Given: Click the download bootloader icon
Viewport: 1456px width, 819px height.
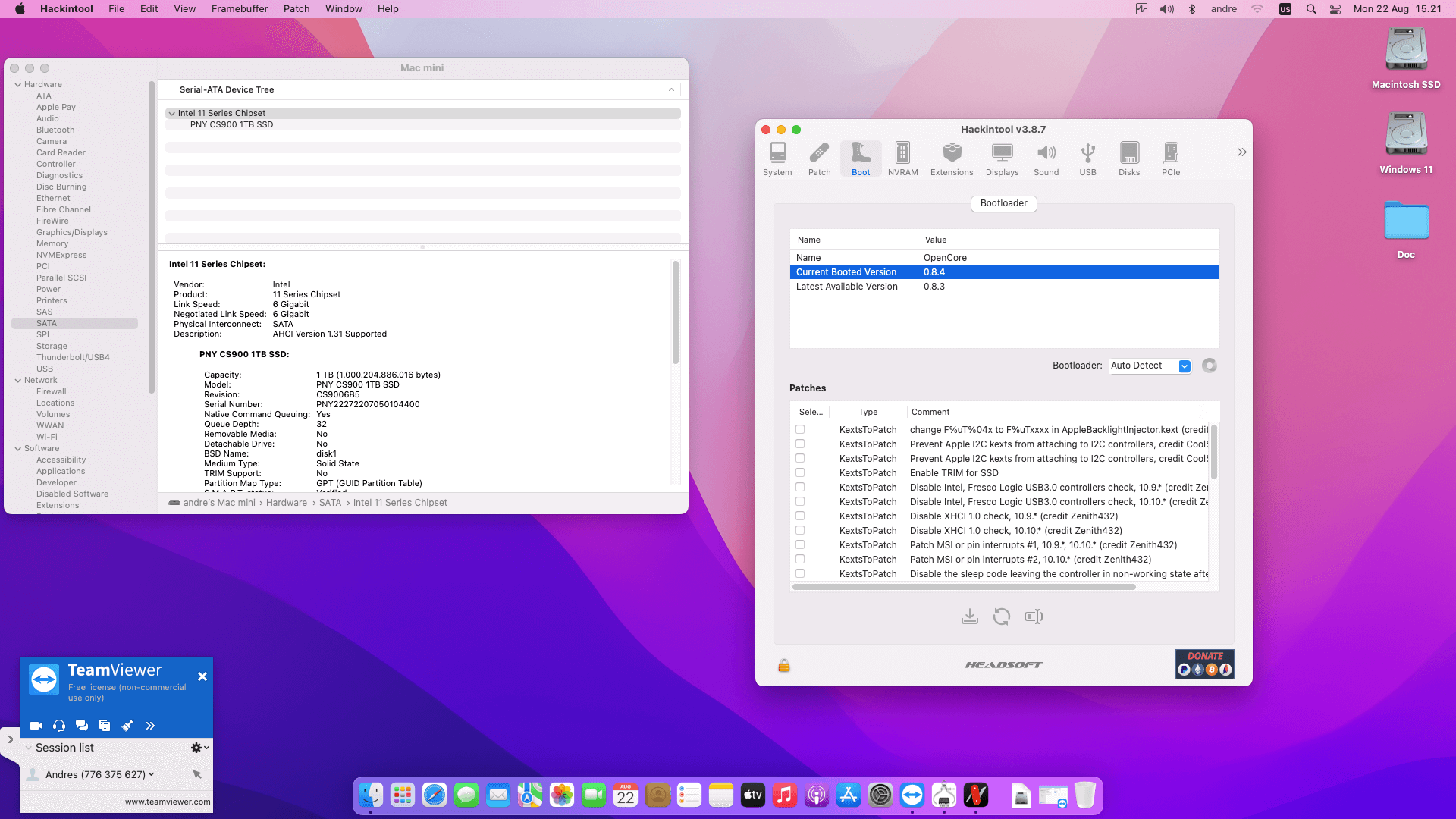Looking at the screenshot, I should [x=969, y=617].
